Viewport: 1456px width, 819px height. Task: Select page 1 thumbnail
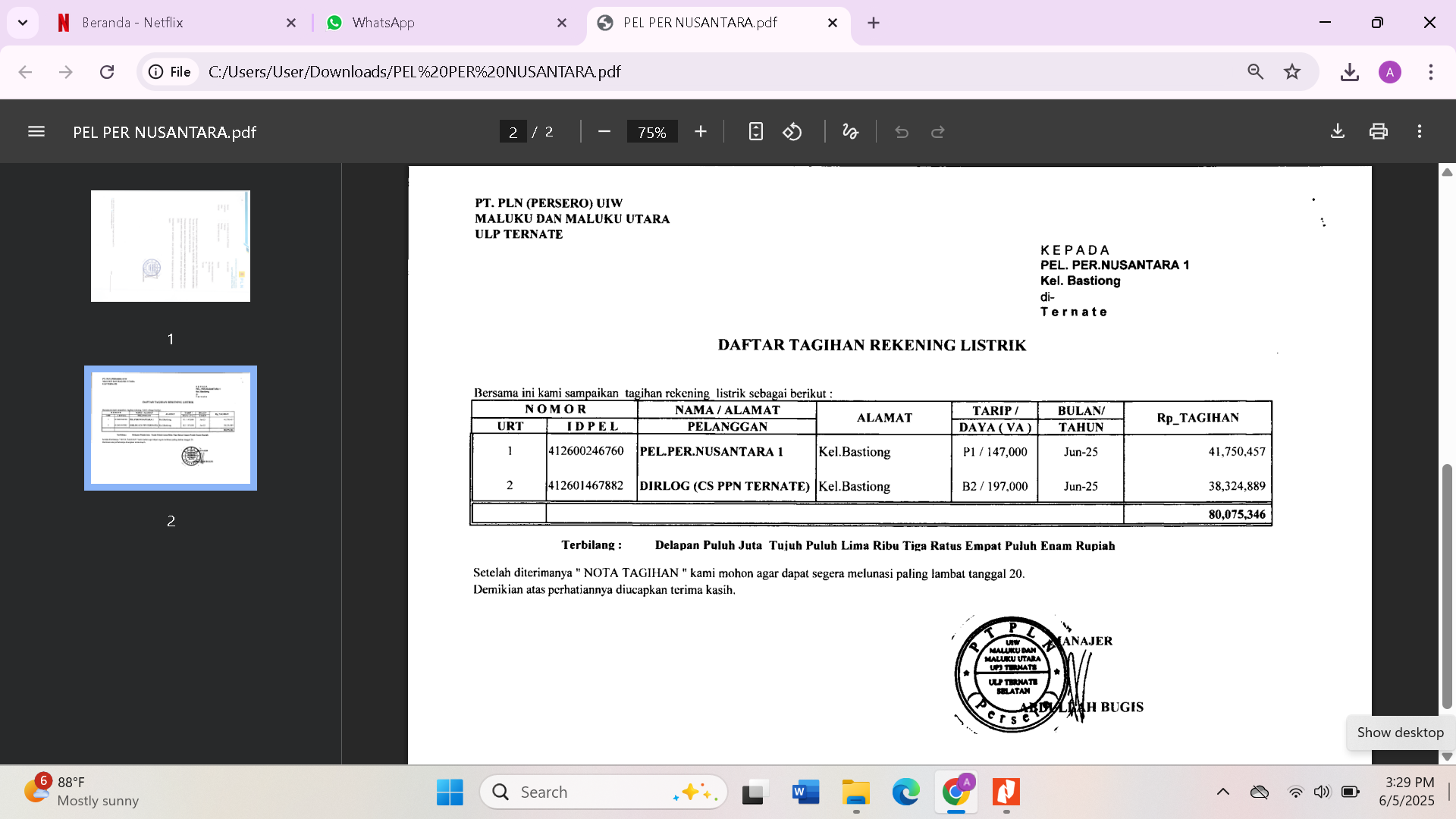[171, 246]
